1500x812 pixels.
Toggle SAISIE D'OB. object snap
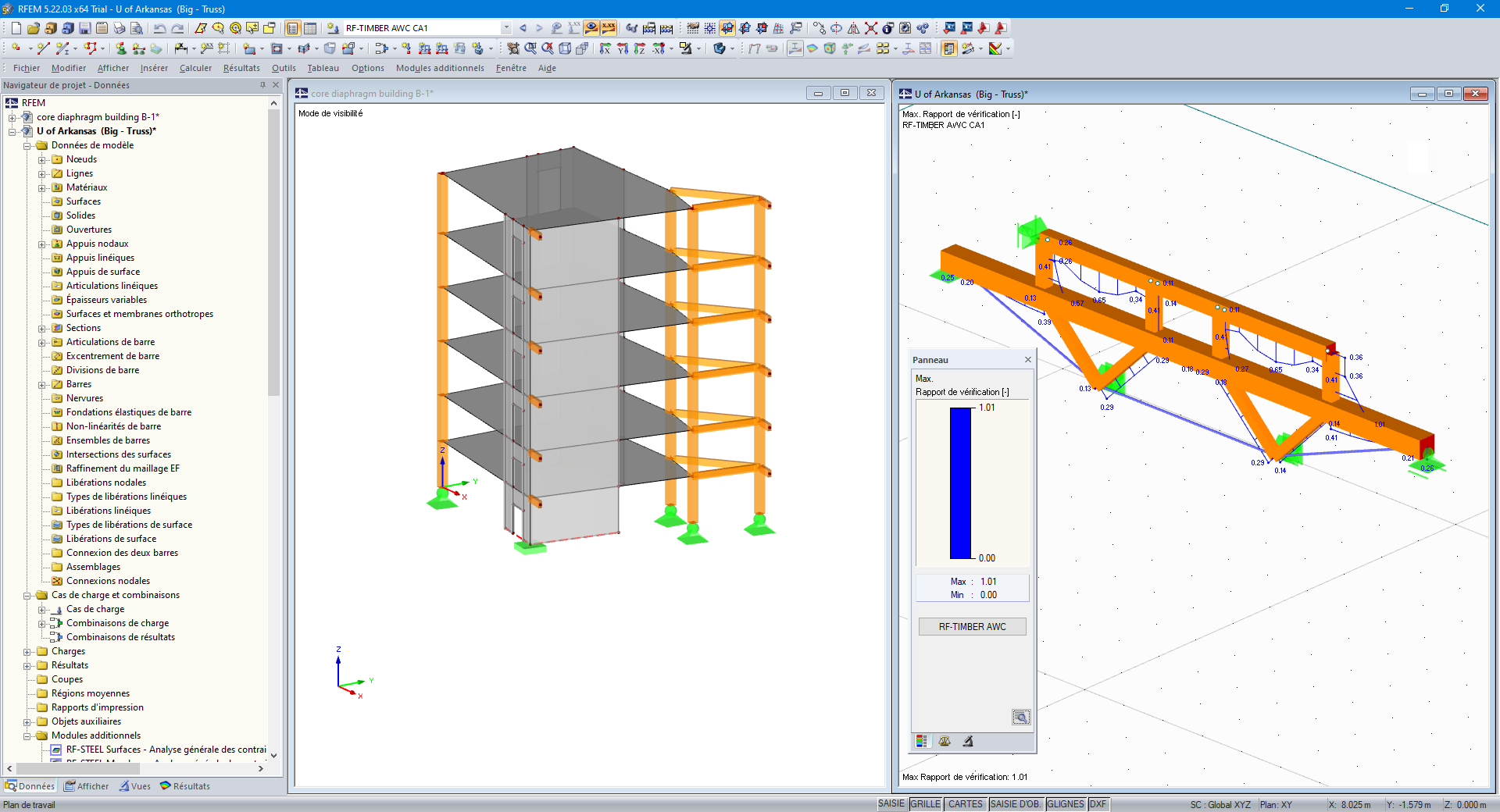tap(1016, 804)
